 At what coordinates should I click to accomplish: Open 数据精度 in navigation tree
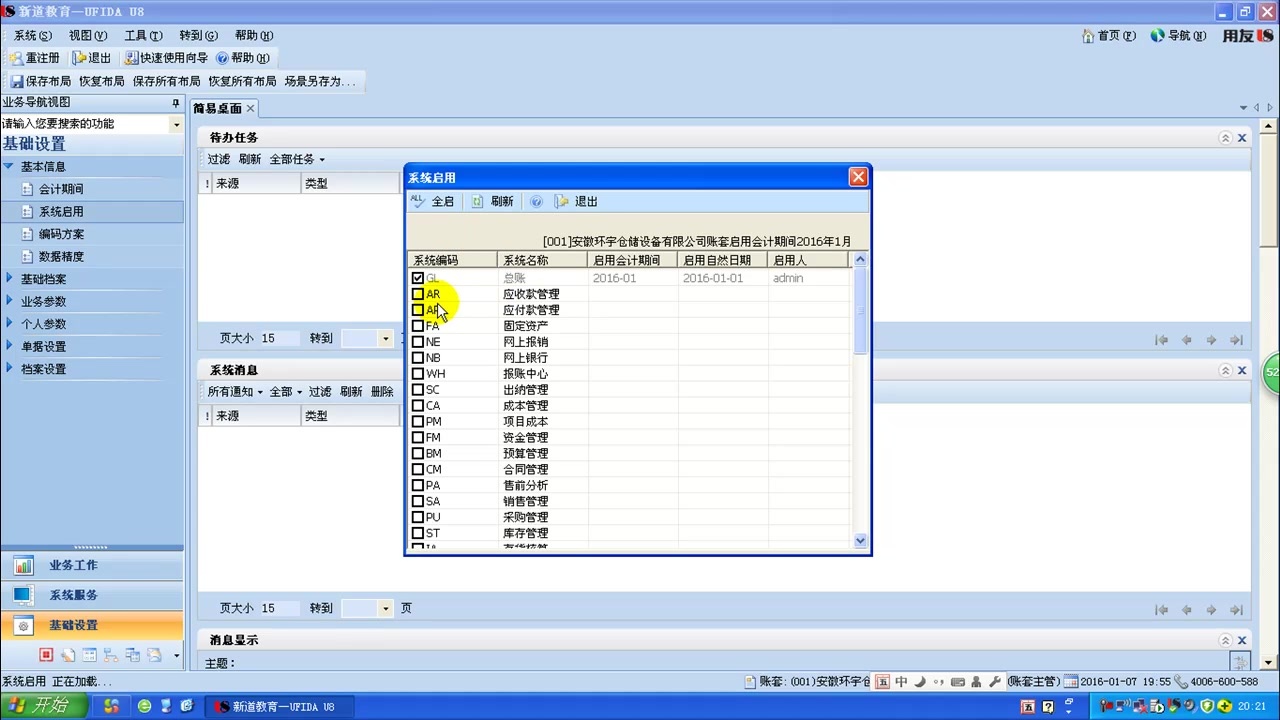pos(61,257)
